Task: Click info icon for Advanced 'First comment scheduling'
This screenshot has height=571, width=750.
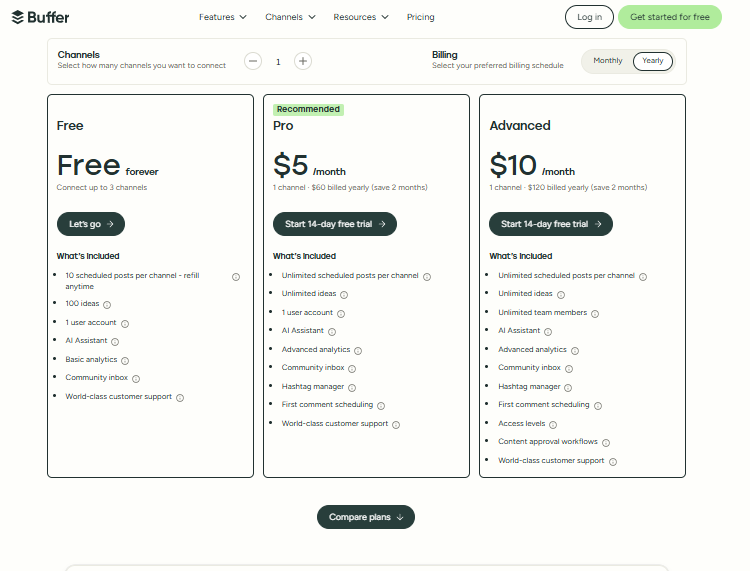Action: (598, 406)
